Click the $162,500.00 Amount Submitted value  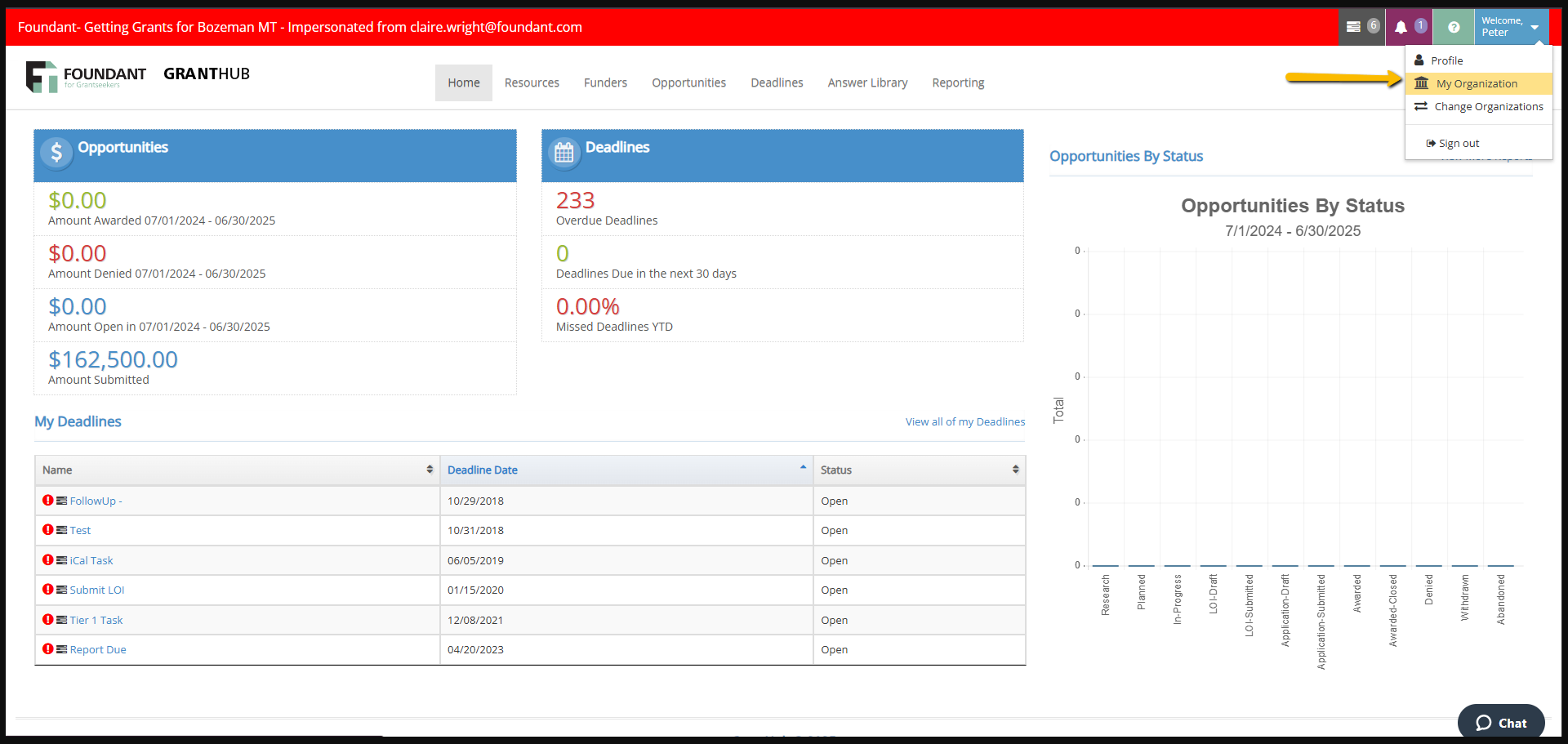tap(113, 359)
